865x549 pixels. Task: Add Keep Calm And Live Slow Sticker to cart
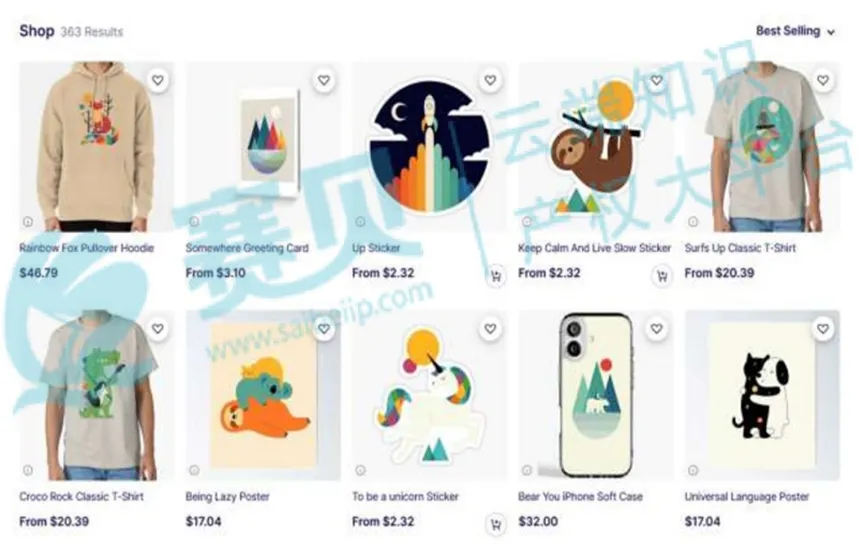point(661,276)
